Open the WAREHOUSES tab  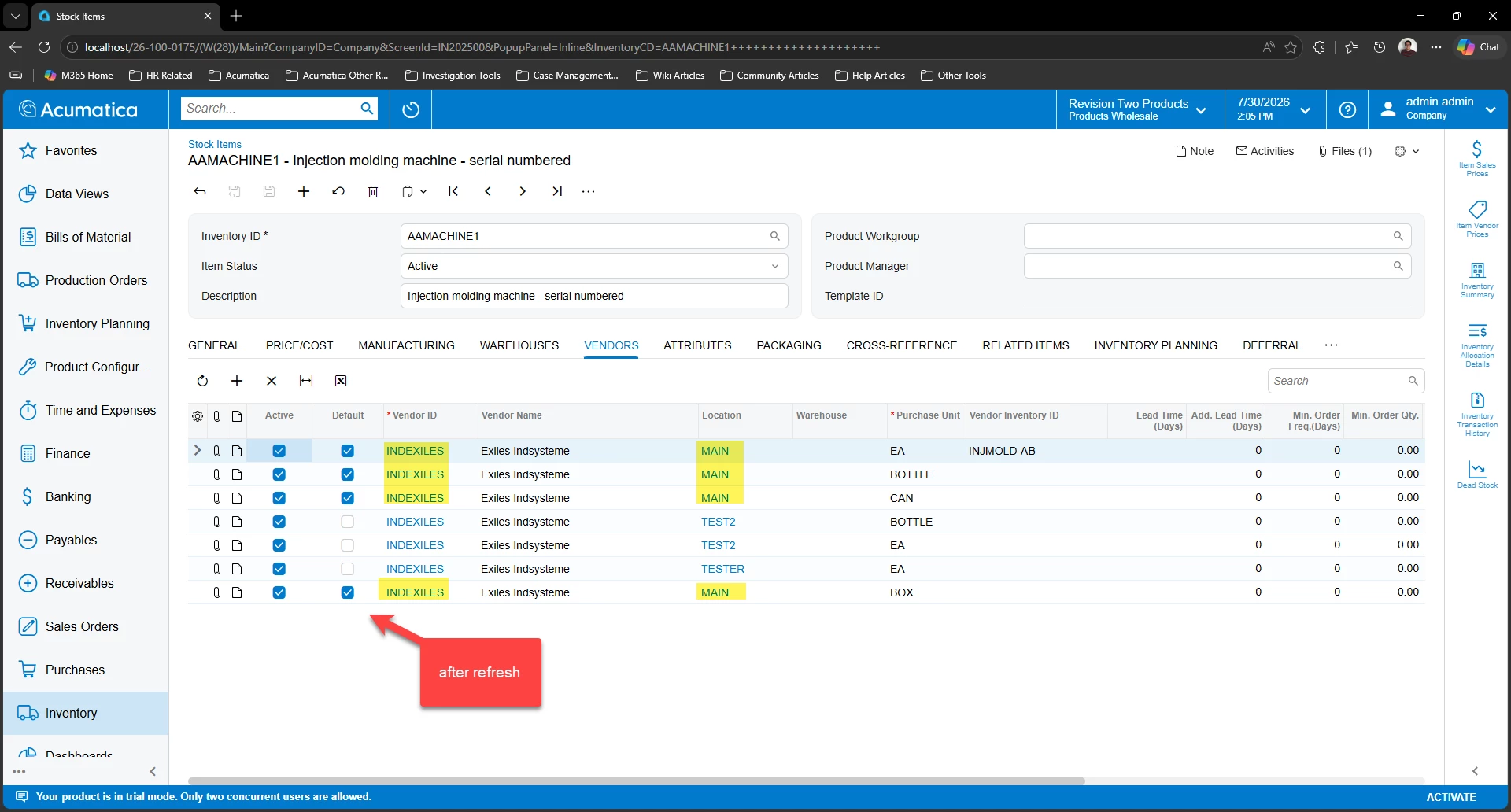pos(519,345)
